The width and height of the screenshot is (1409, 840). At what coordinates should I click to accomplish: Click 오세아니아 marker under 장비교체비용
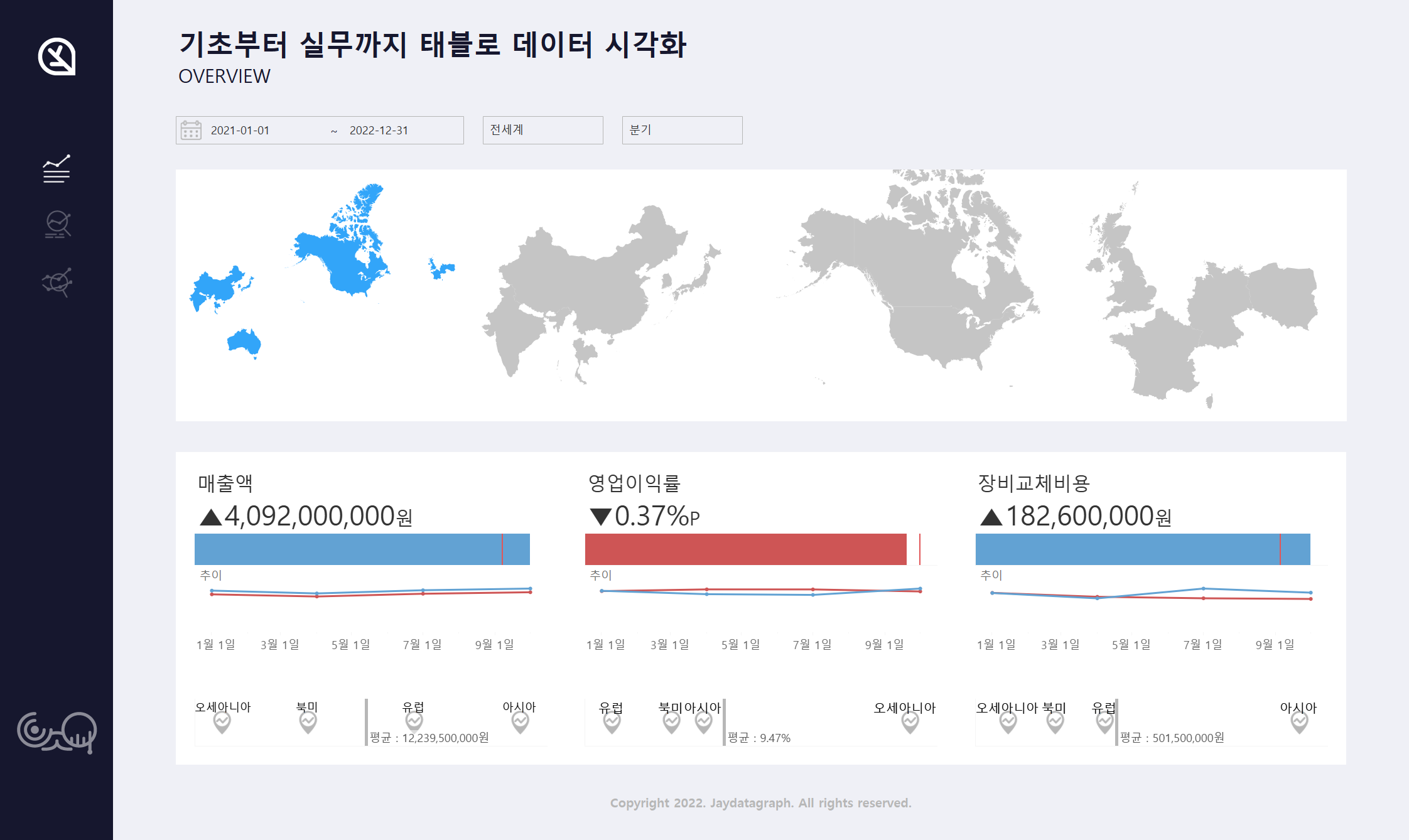click(x=1008, y=723)
